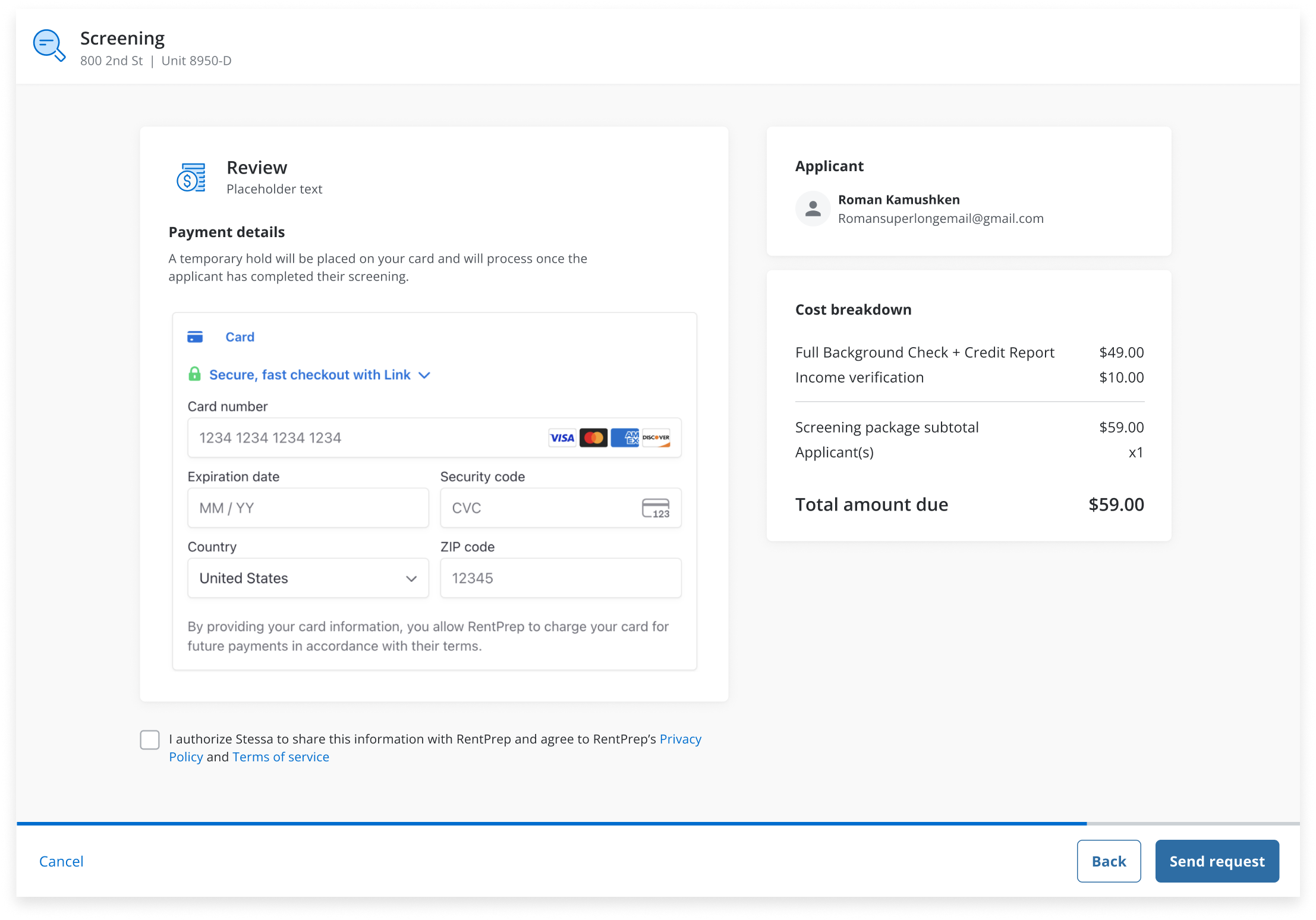Image resolution: width=1316 pixels, height=920 pixels.
Task: Click the Mastercard logo
Action: coord(593,438)
